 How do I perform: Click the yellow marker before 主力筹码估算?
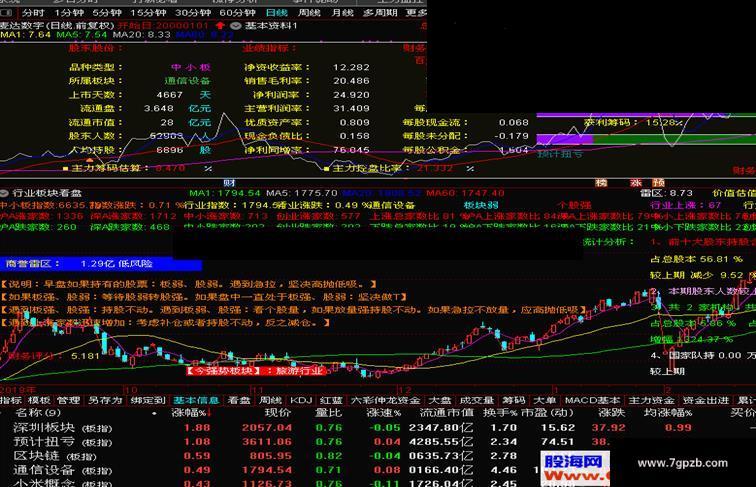[66, 169]
